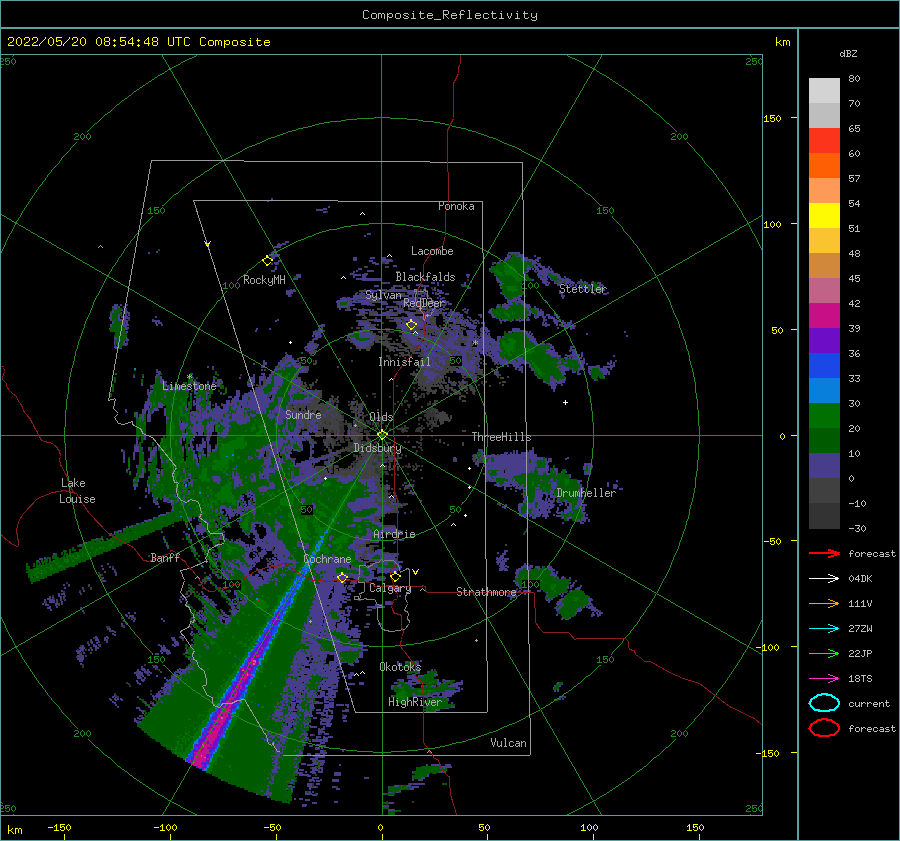Click the radar site diamond above Didsbury
The image size is (900, 841).
382,435
